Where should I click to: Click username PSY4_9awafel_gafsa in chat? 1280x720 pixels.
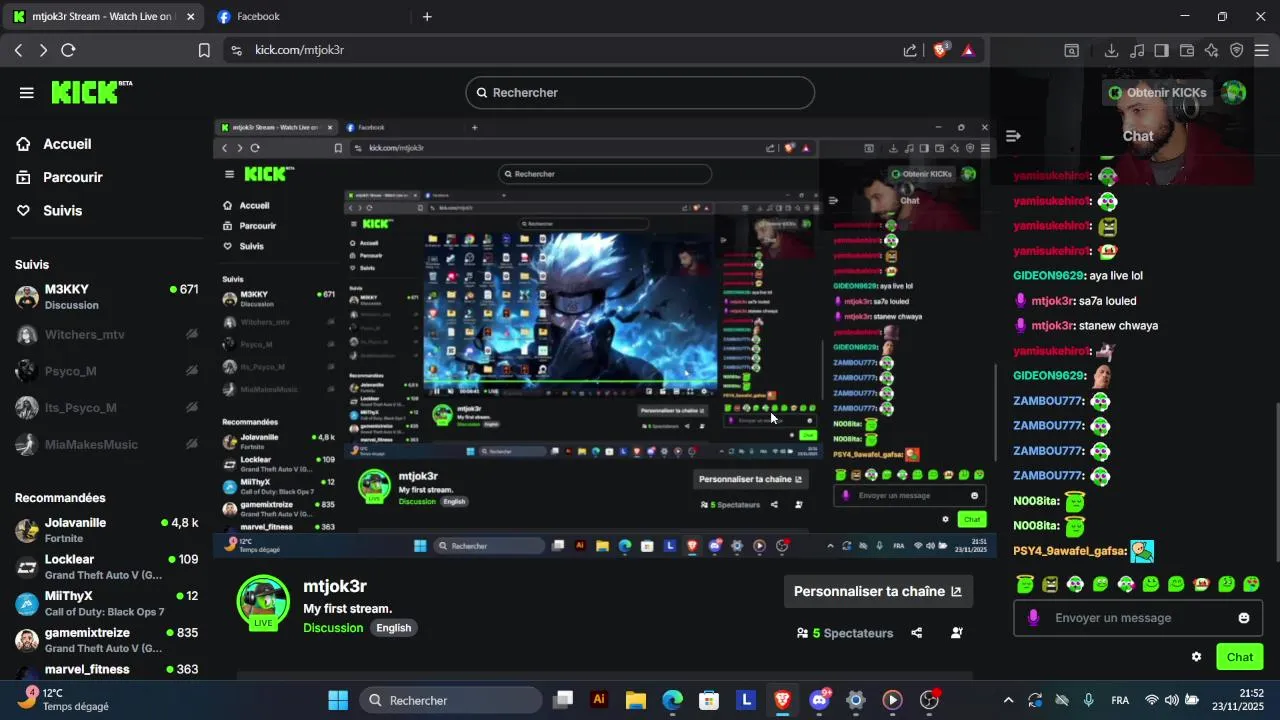1070,551
